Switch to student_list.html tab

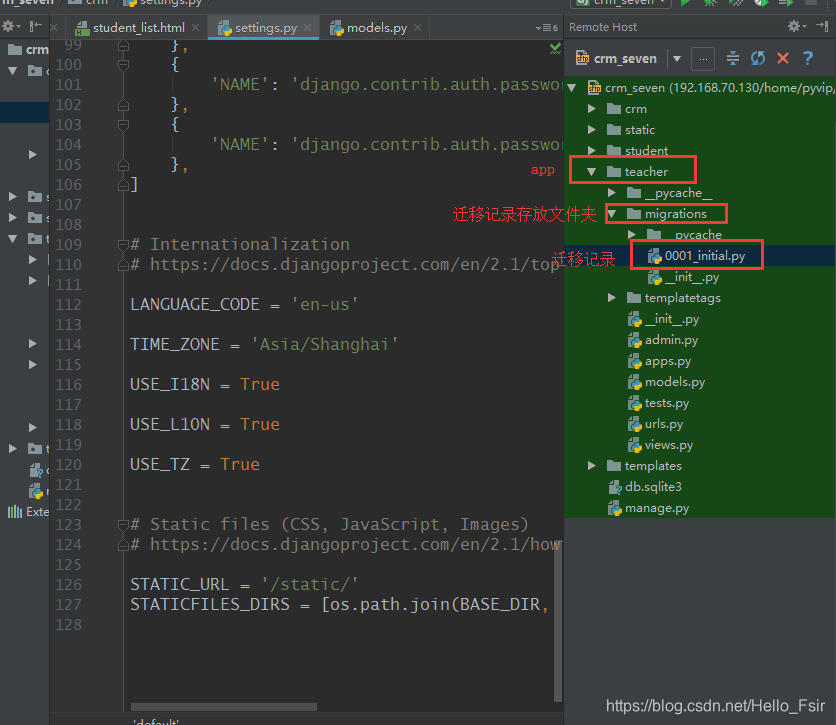tap(131, 28)
